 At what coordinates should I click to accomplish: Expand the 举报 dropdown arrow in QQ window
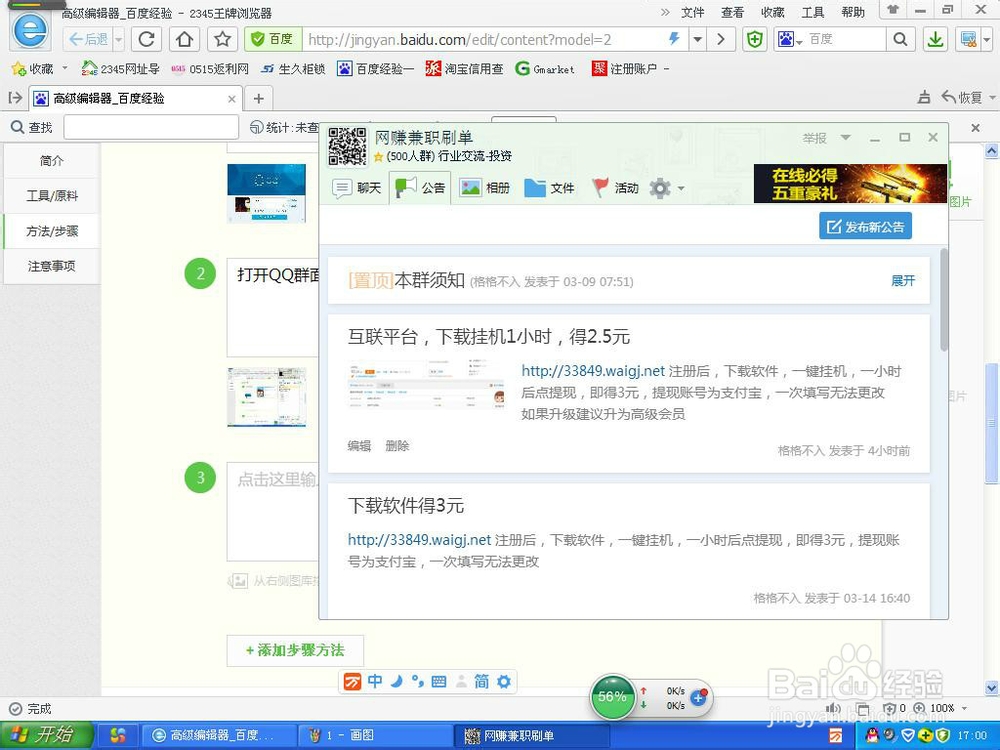[845, 138]
